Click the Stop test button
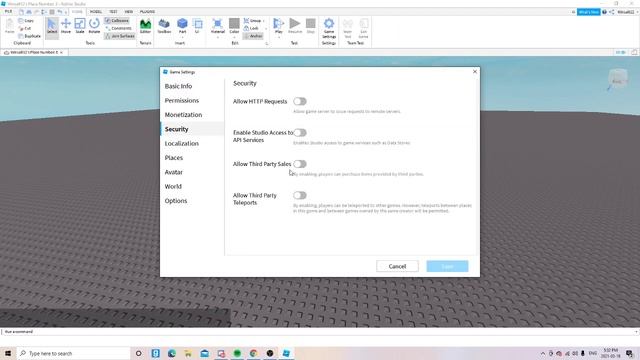 click(311, 26)
